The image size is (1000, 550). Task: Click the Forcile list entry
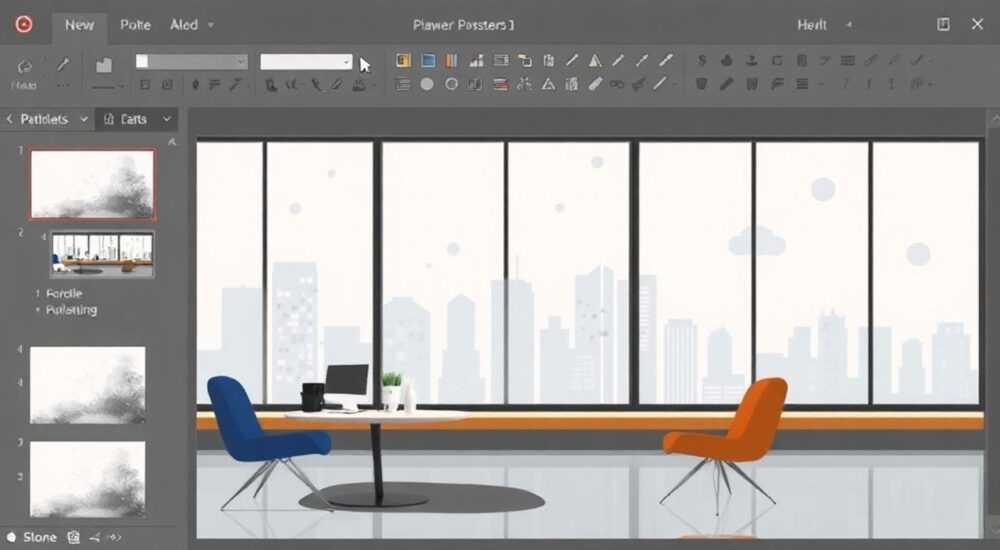coord(64,294)
